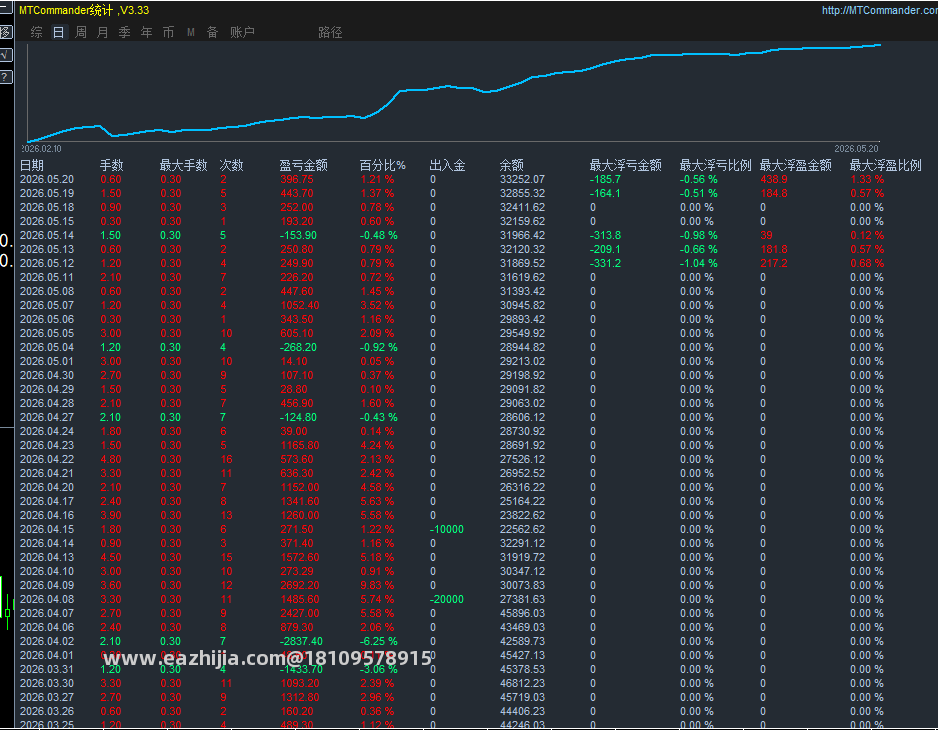Click withdrawal value -10000

(446, 530)
